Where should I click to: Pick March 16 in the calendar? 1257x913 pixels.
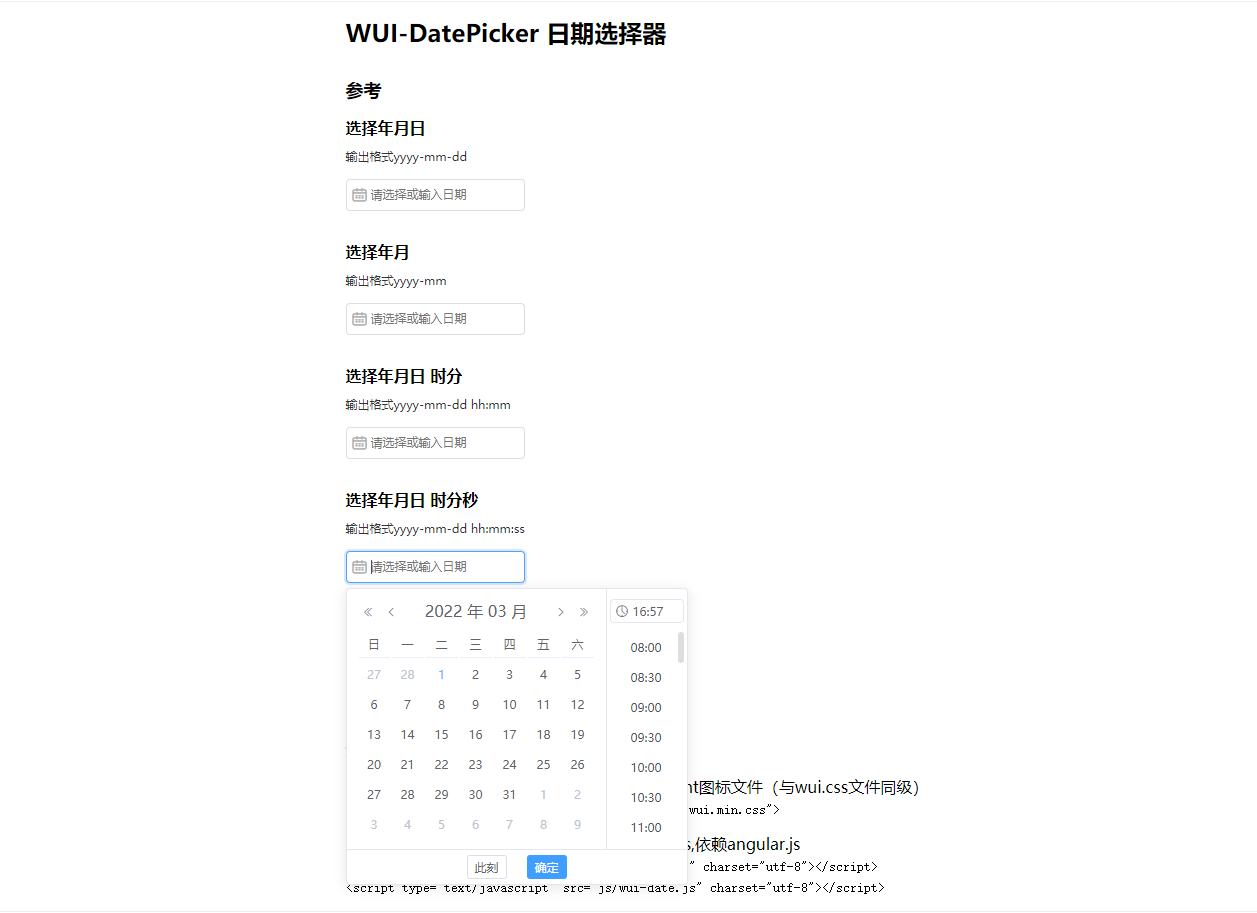pyautogui.click(x=476, y=735)
